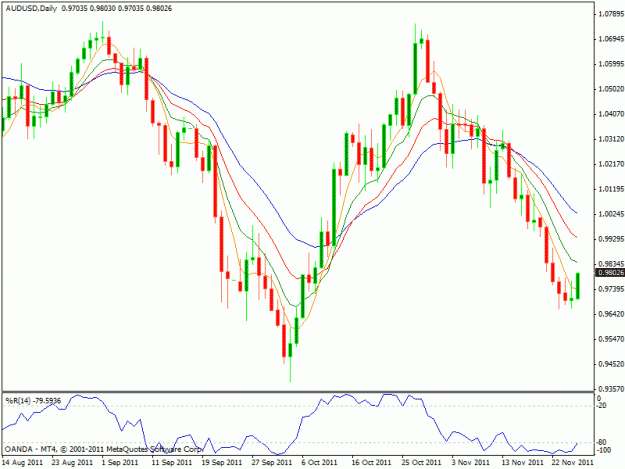The height and width of the screenshot is (469, 625).
Task: Click the 0.97395 price axis label
Action: (611, 289)
